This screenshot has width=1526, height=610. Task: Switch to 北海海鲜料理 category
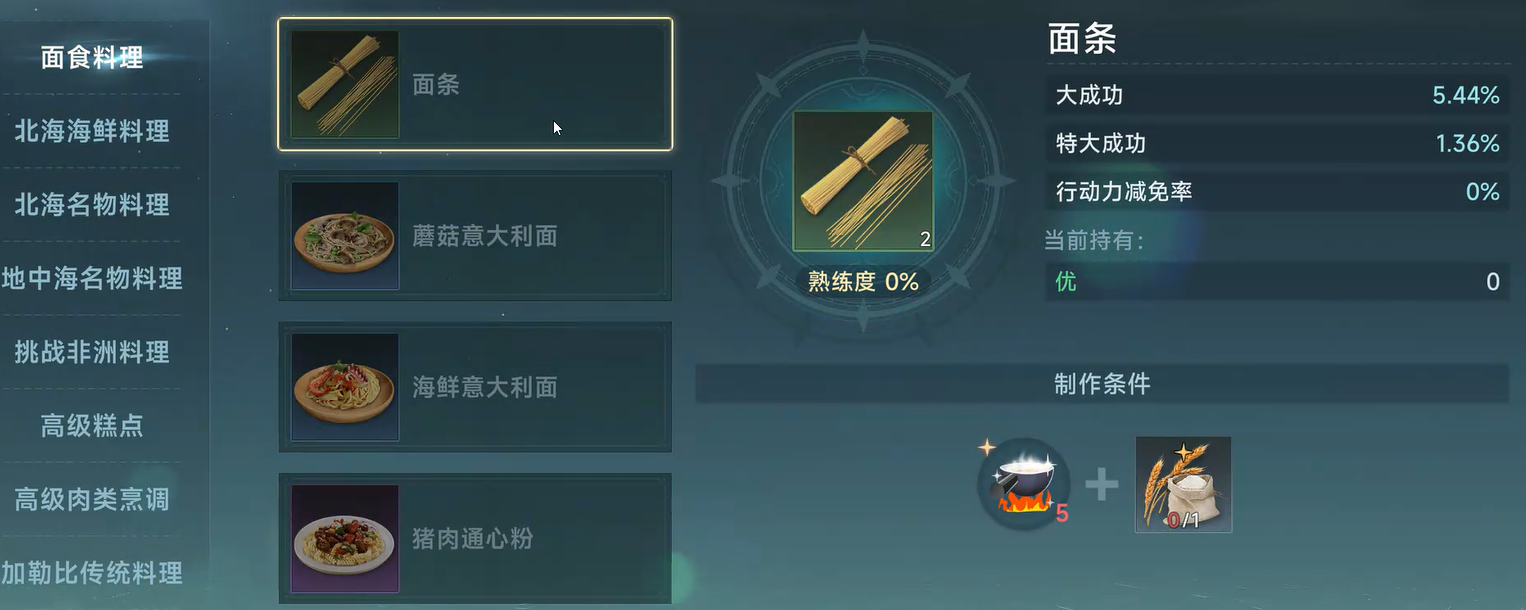(92, 131)
